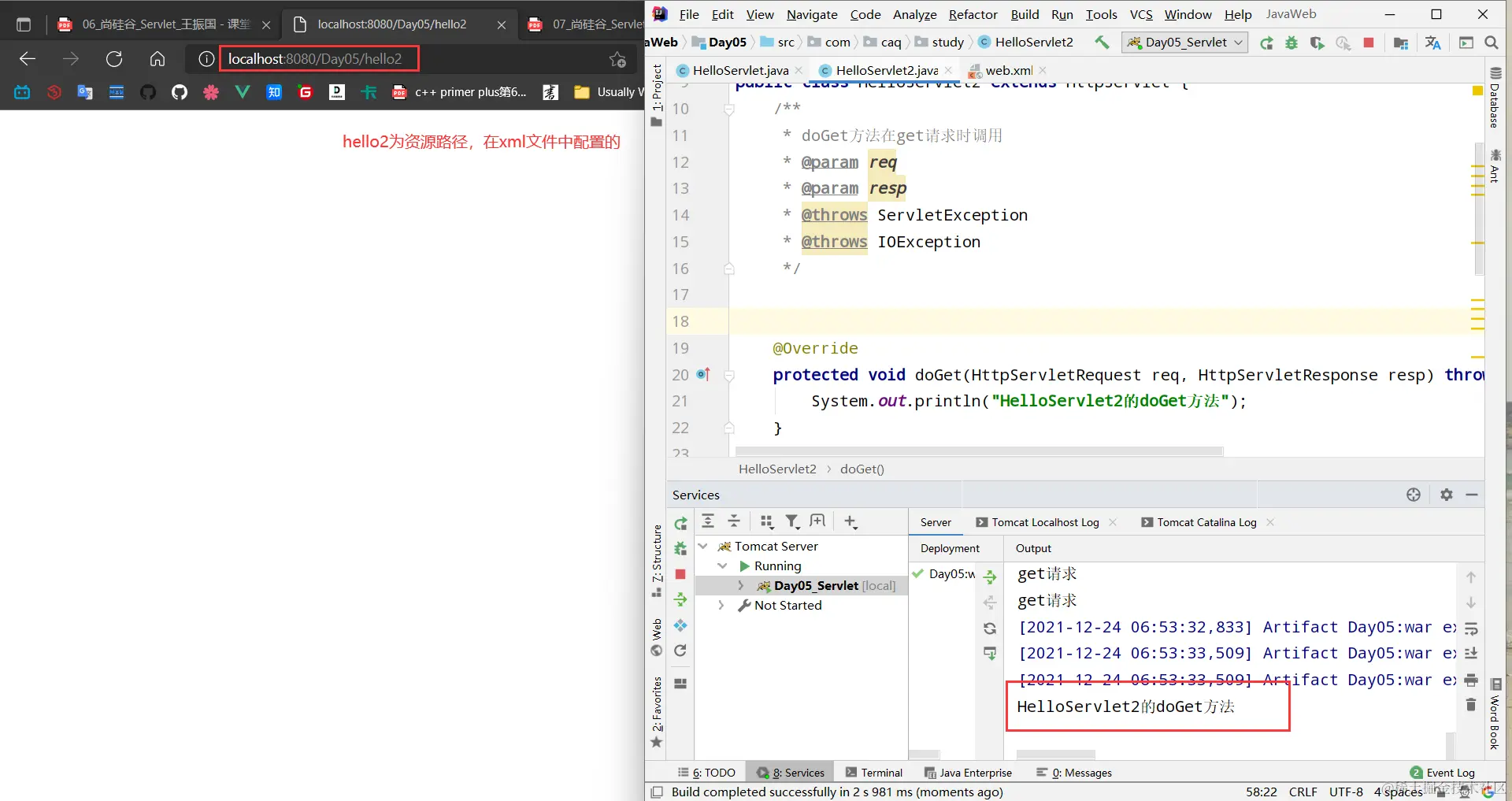1512x801 pixels.
Task: Toggle the Word Book tool window
Action: point(1495,714)
